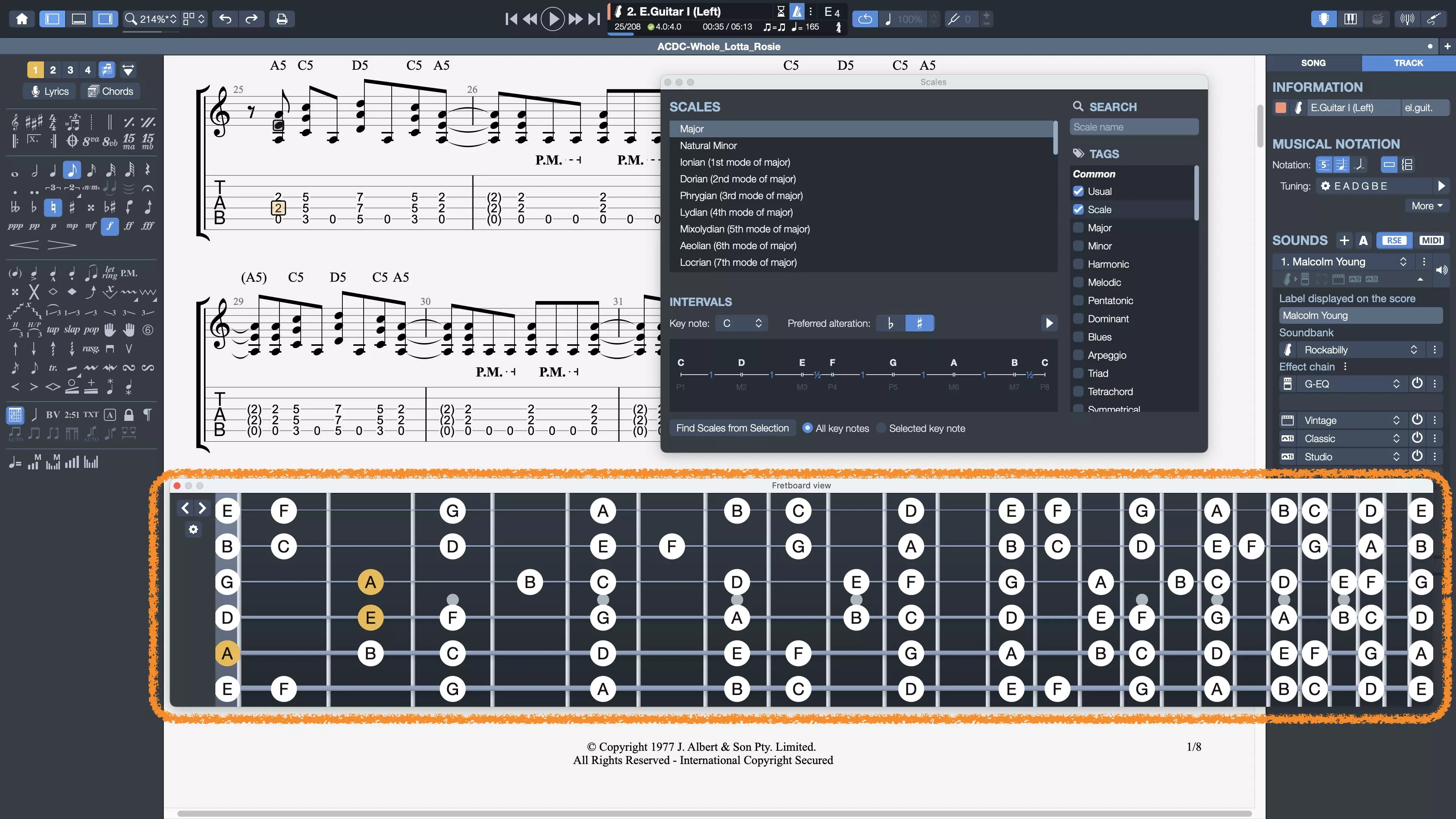Open the zoom level dropdown
Viewport: 1456px width, 819px height.
coord(151,19)
